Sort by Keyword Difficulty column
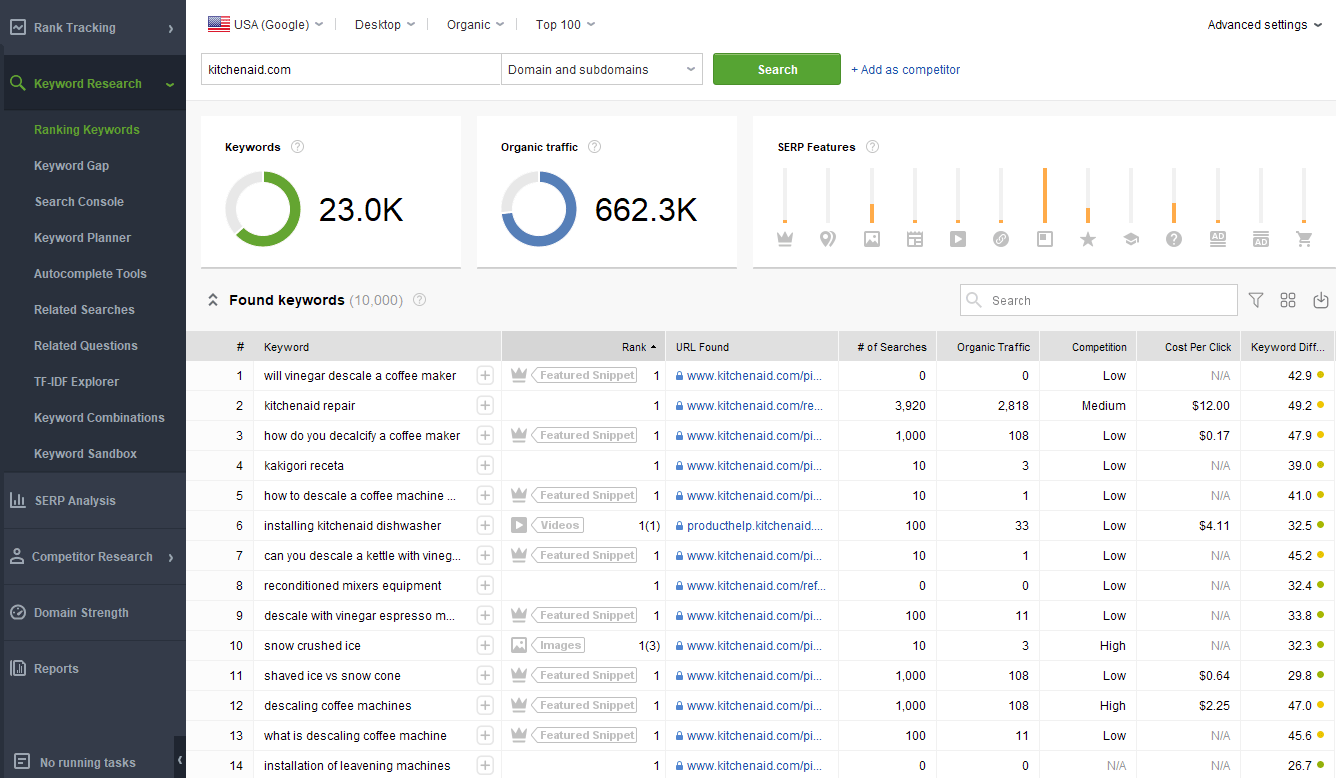 pos(1287,347)
